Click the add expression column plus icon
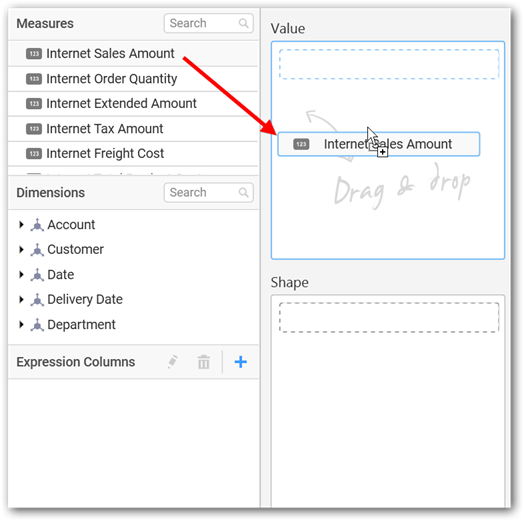This screenshot has width=524, height=521. click(x=240, y=362)
